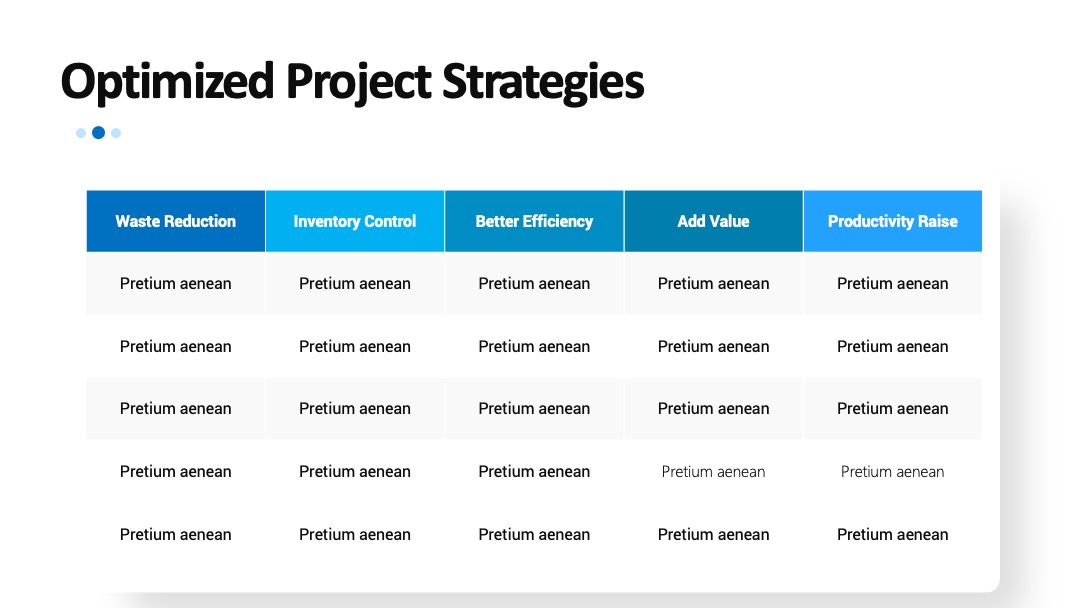Click the left light blue dot
The width and height of the screenshot is (1080, 608).
point(81,133)
